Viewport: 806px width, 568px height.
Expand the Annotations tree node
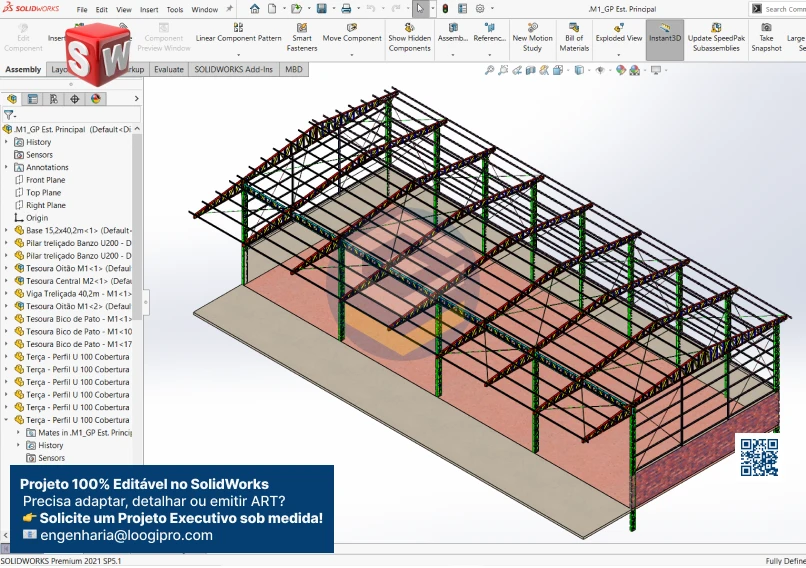pyautogui.click(x=6, y=167)
